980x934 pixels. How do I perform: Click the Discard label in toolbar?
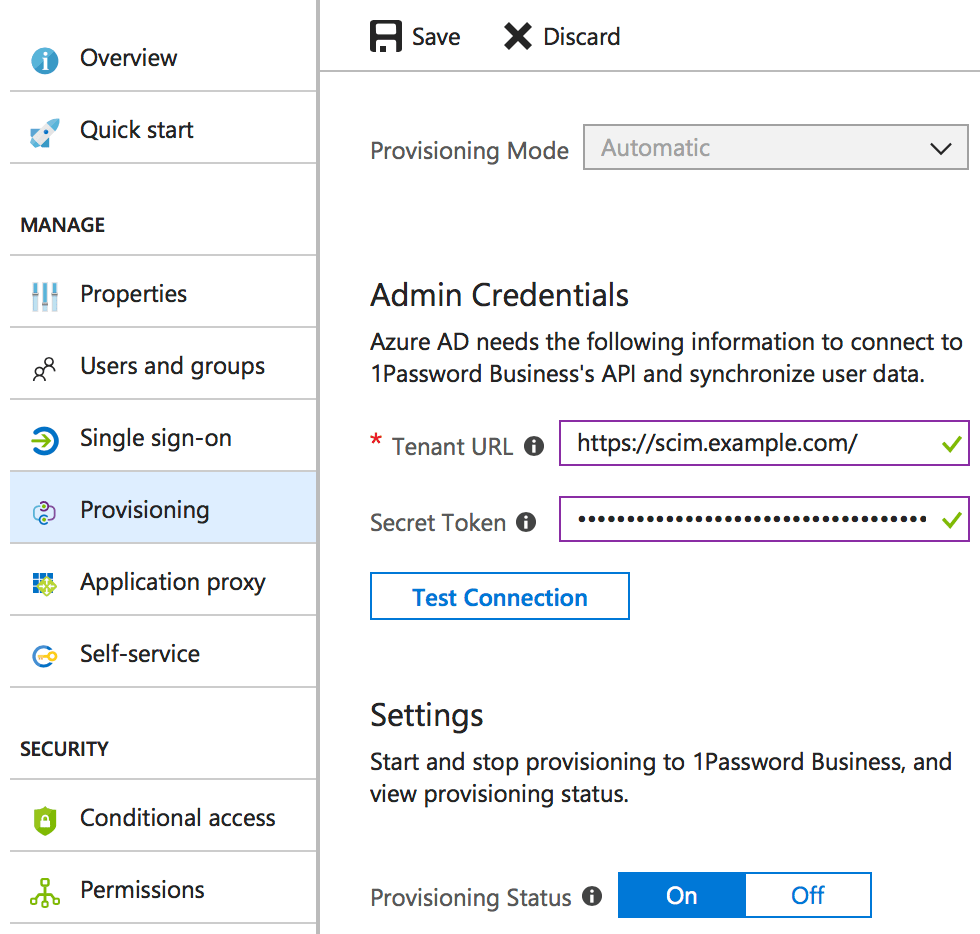(x=581, y=37)
